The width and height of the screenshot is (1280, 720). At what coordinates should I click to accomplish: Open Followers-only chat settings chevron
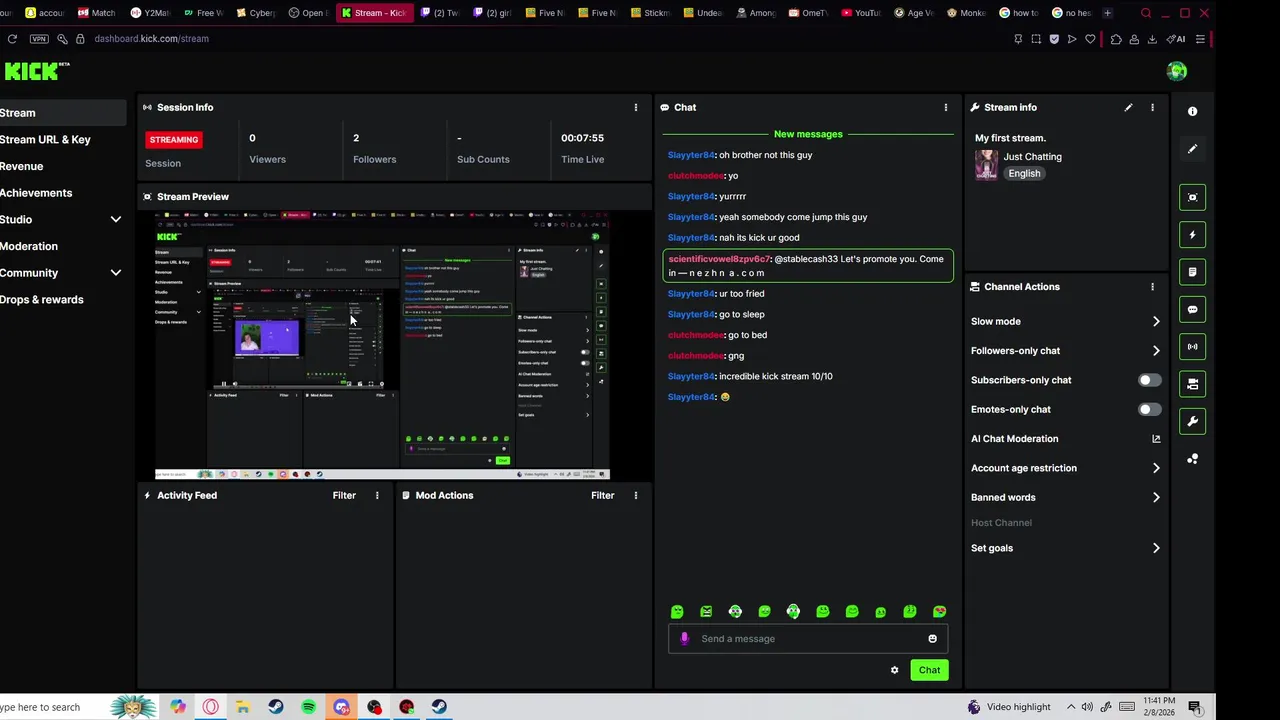1156,351
